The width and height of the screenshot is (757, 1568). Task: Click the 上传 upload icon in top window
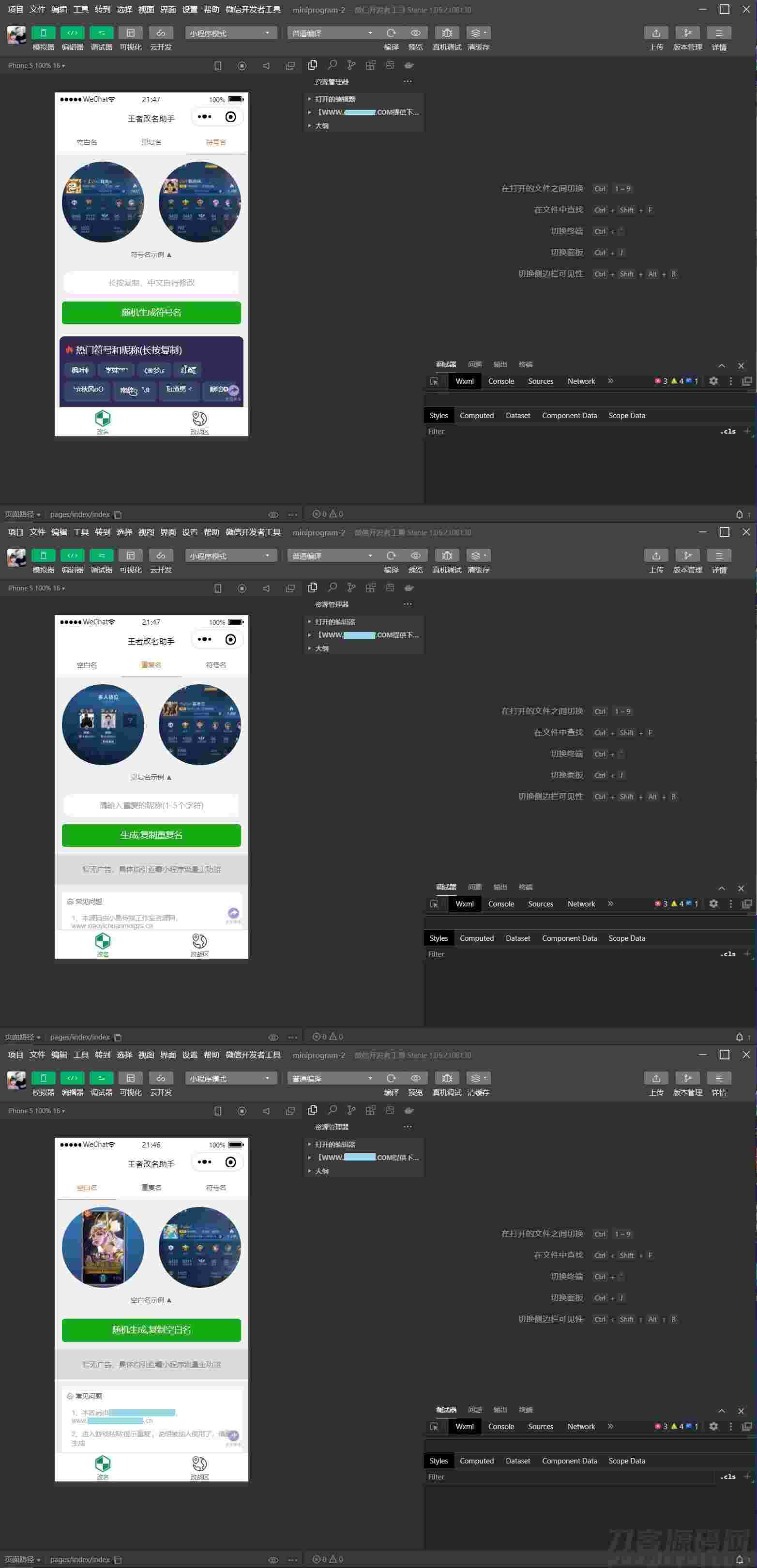pyautogui.click(x=656, y=33)
